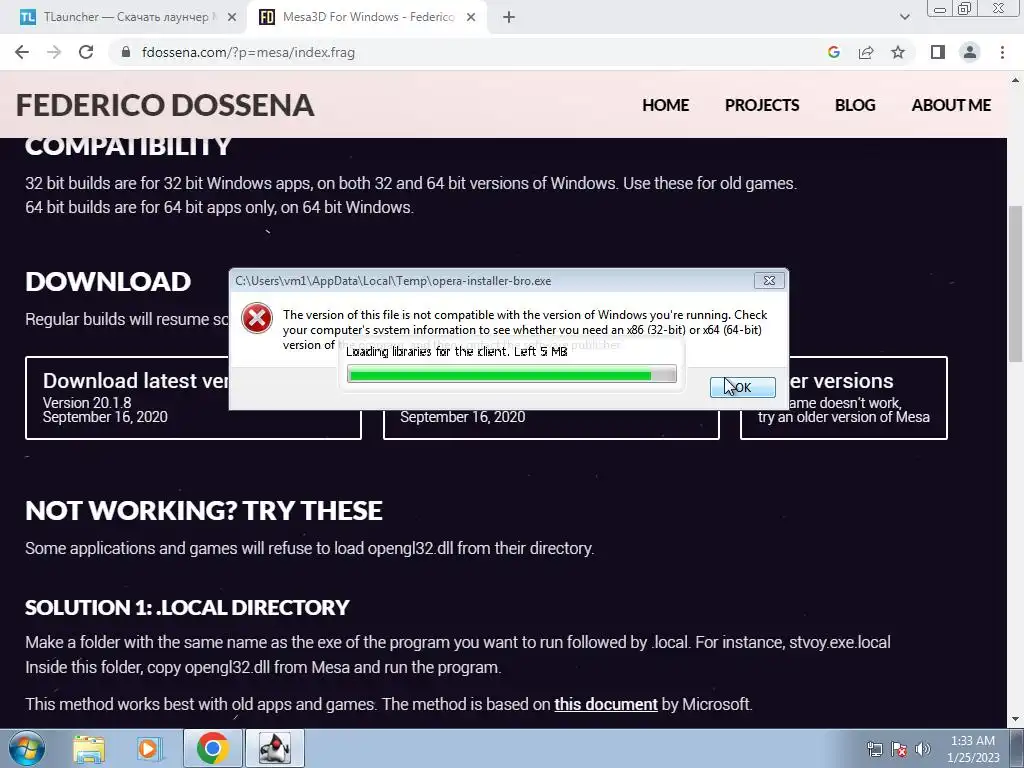Viewport: 1024px width, 768px height.
Task: Reload the current page
Action: coord(86,52)
